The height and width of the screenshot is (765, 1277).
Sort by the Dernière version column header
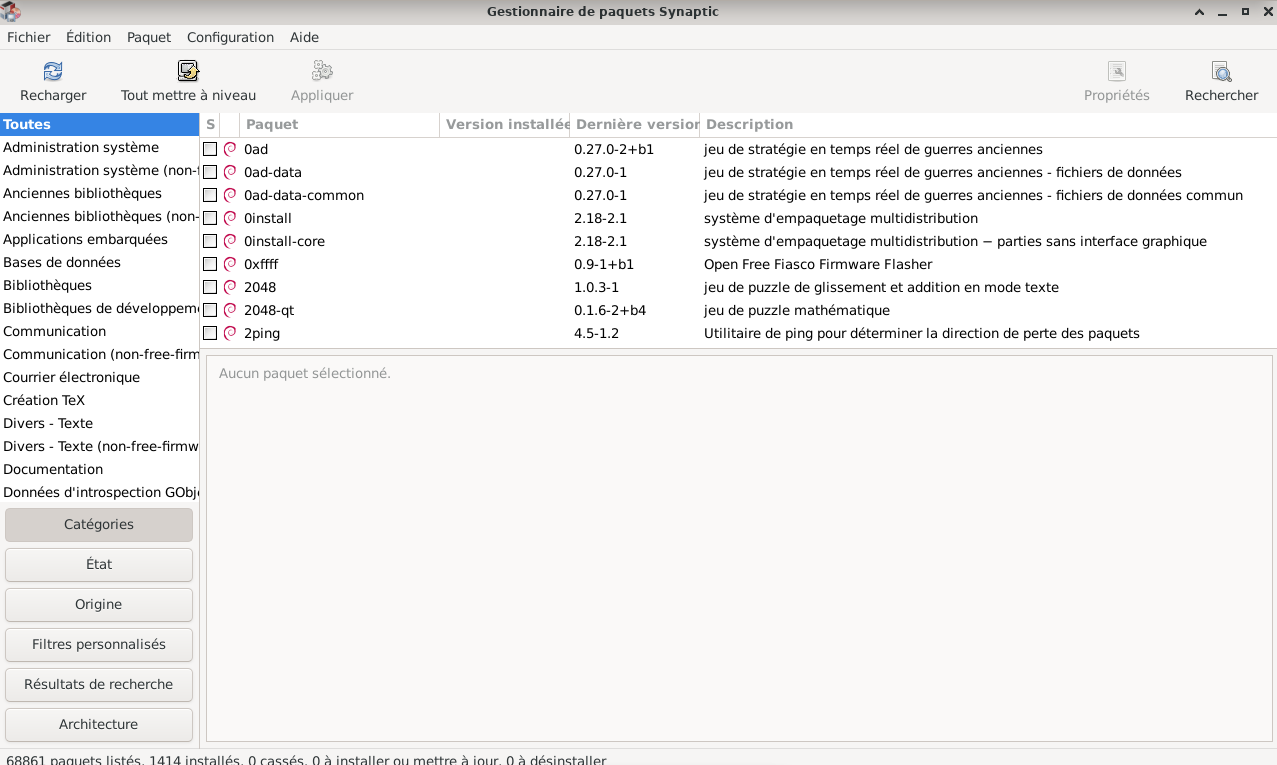pyautogui.click(x=635, y=124)
